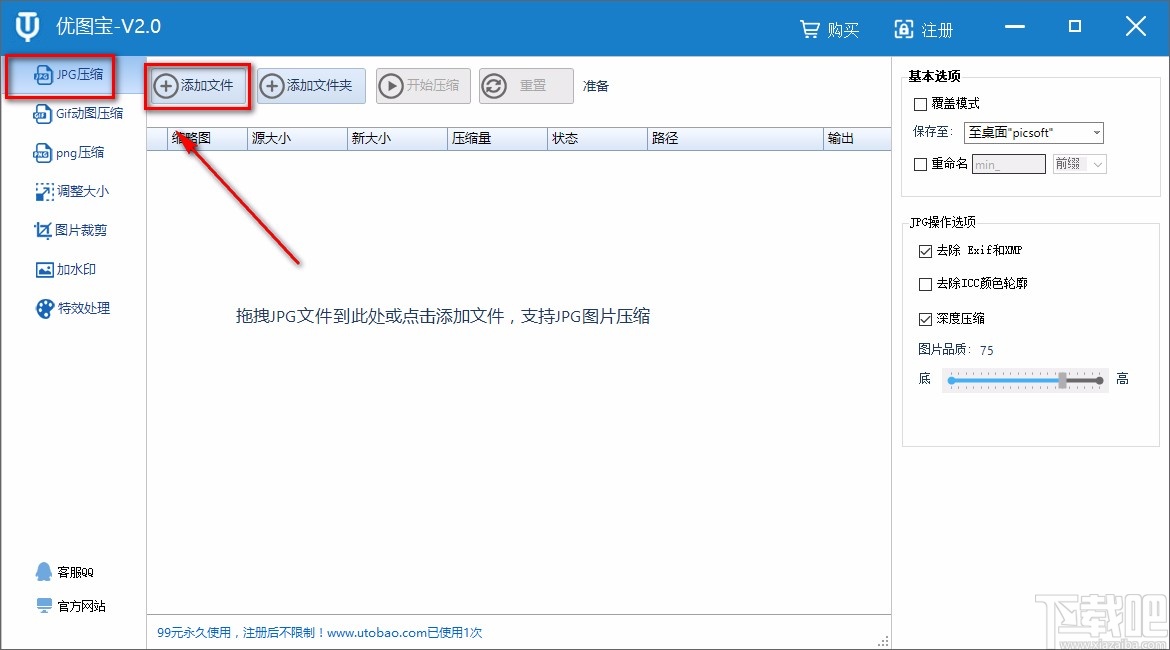Adjust the 图片品质 quality slider

(1062, 381)
